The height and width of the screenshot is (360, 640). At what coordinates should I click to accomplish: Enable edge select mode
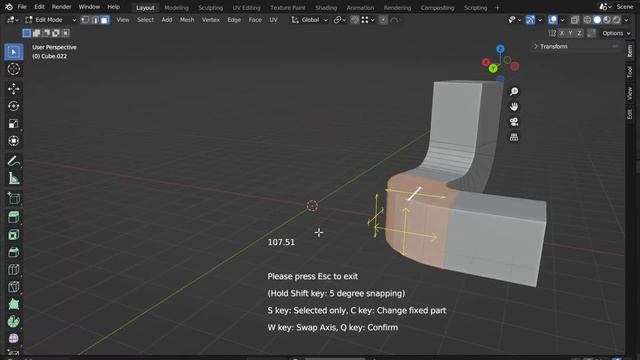tap(95, 20)
